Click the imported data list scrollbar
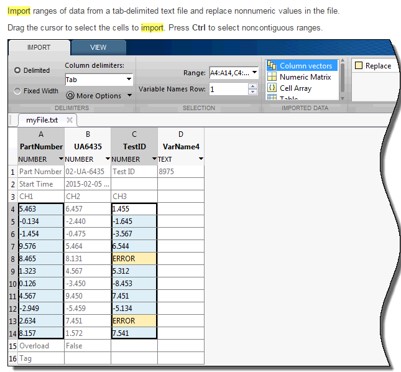This screenshot has width=401, height=372. point(342,80)
